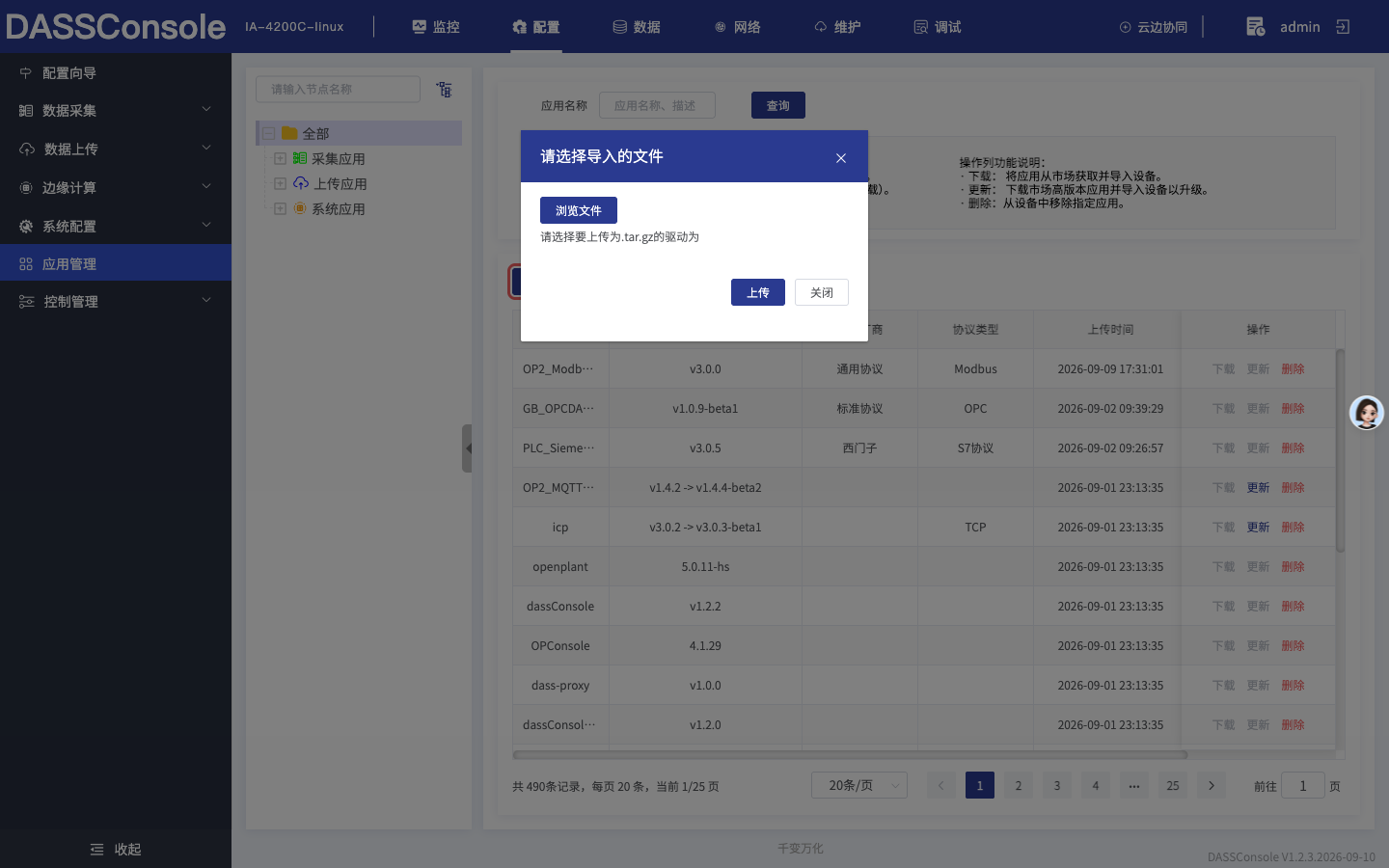This screenshot has height=868, width=1389.
Task: Expand the 边缘计算 sidebar menu
Action: pyautogui.click(x=116, y=187)
